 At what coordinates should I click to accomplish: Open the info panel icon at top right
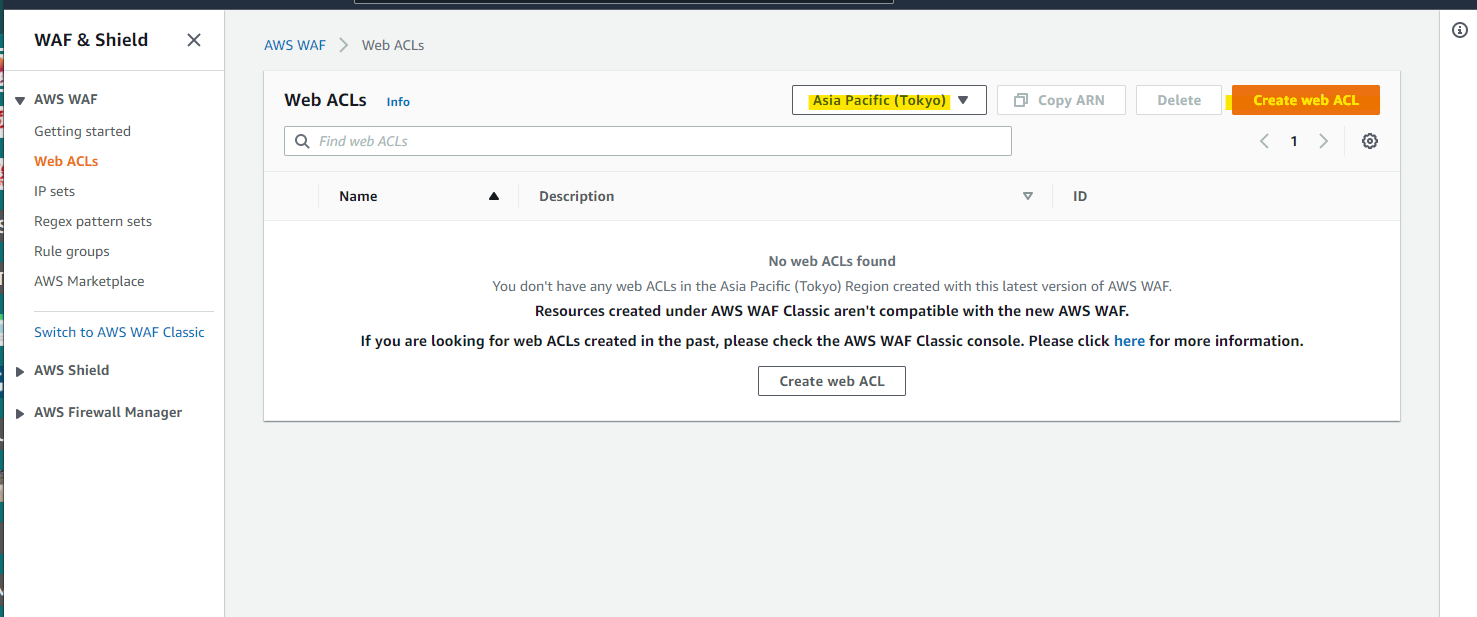click(1458, 30)
